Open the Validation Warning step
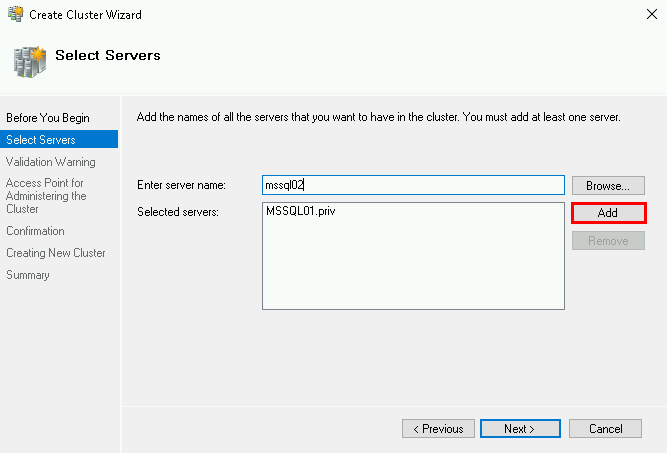Viewport: 667px width, 453px height. [x=51, y=162]
